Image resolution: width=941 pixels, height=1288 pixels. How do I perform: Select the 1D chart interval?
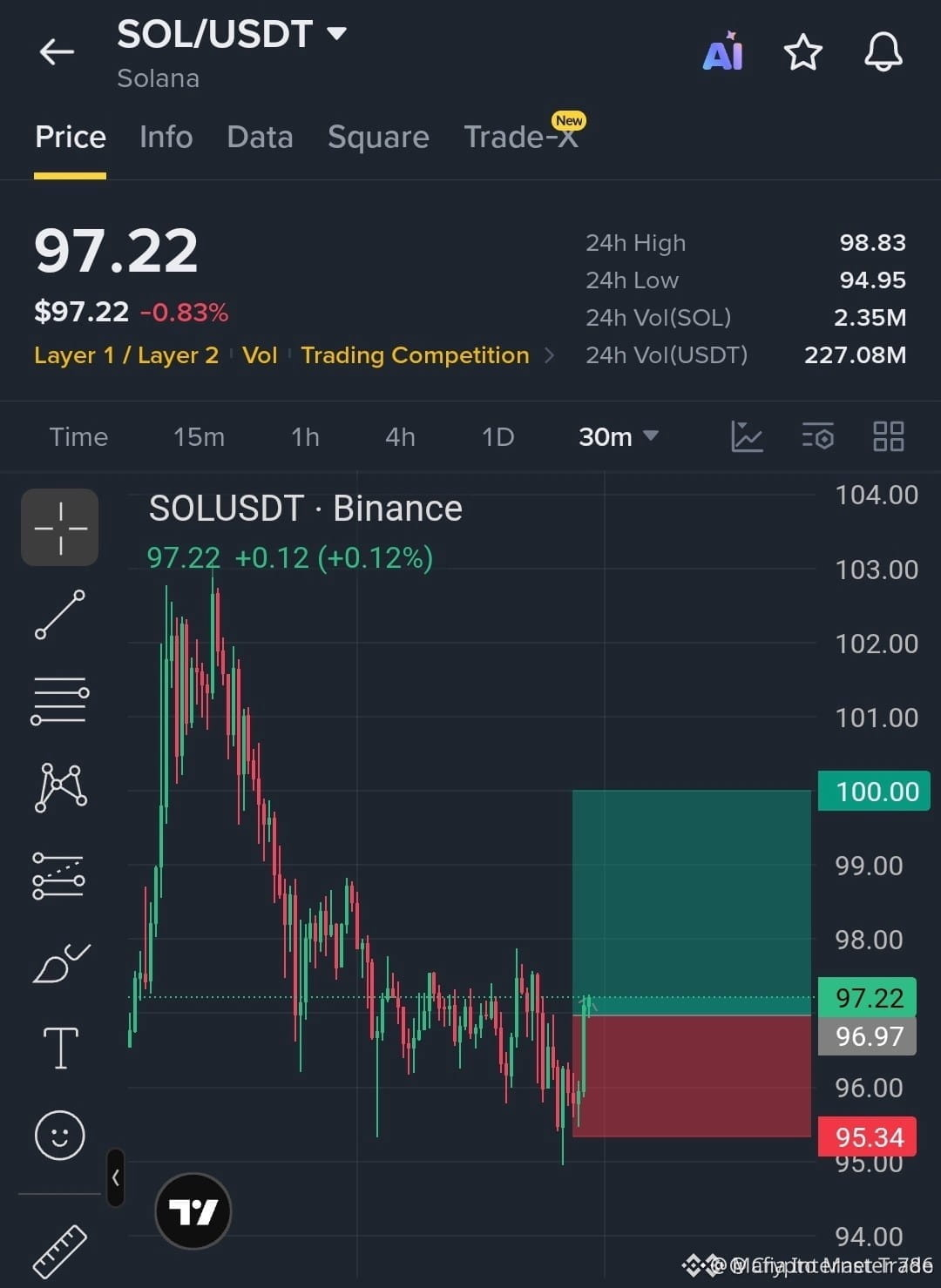click(498, 436)
